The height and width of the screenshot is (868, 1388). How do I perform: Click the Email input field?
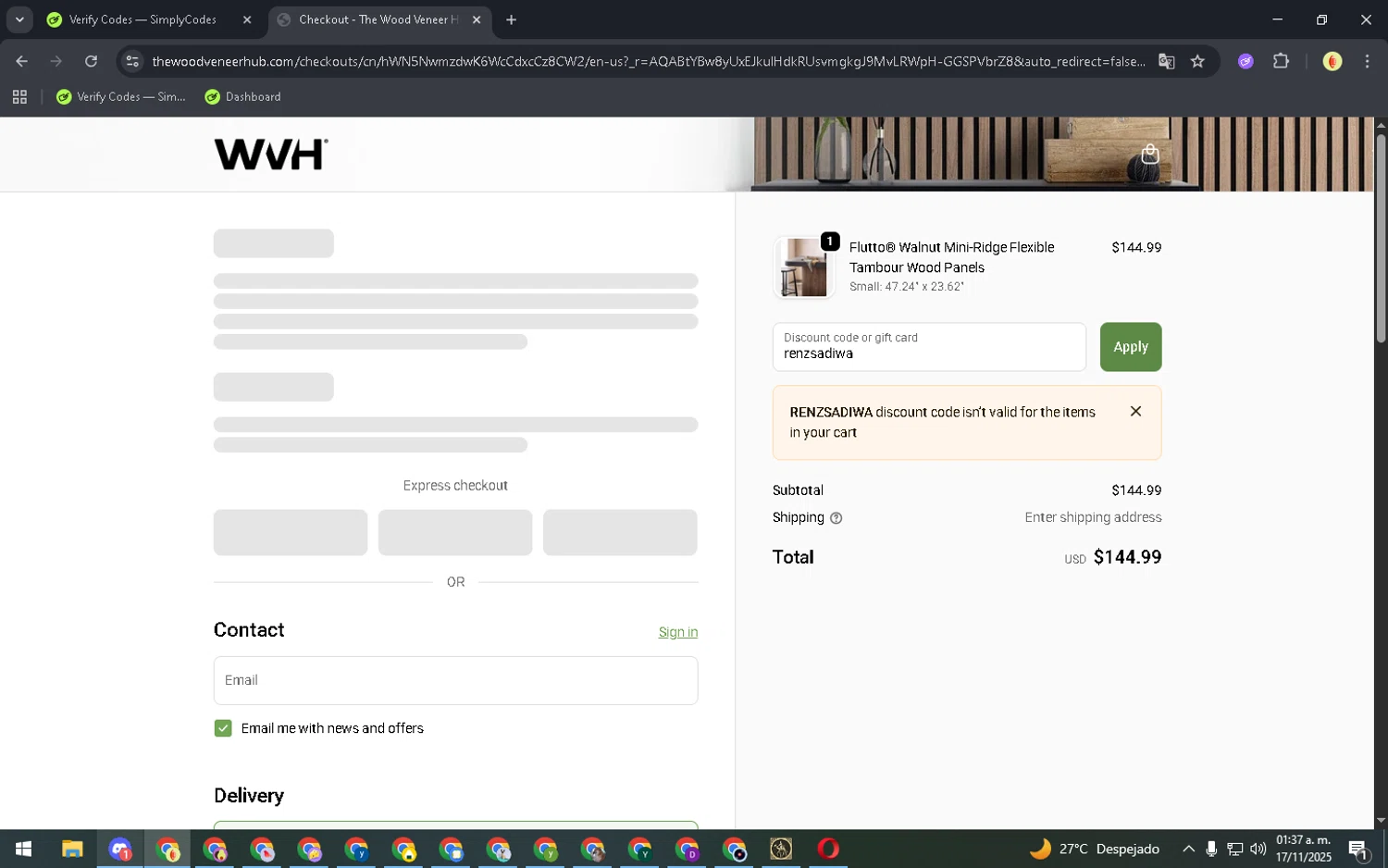point(455,680)
